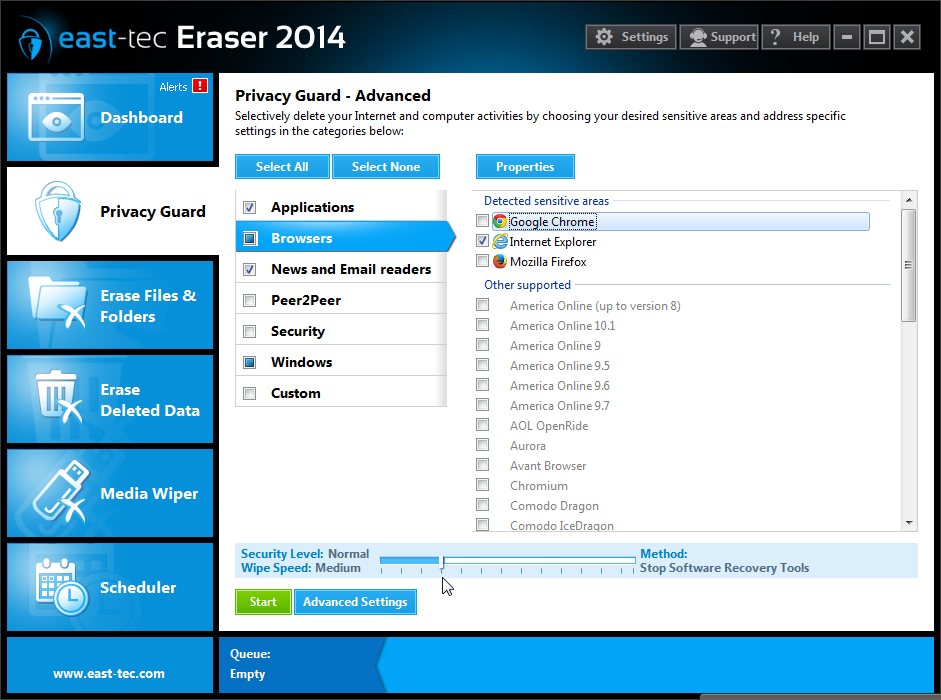Select the America Online 9.5 entry
The height and width of the screenshot is (700, 941).
559,366
